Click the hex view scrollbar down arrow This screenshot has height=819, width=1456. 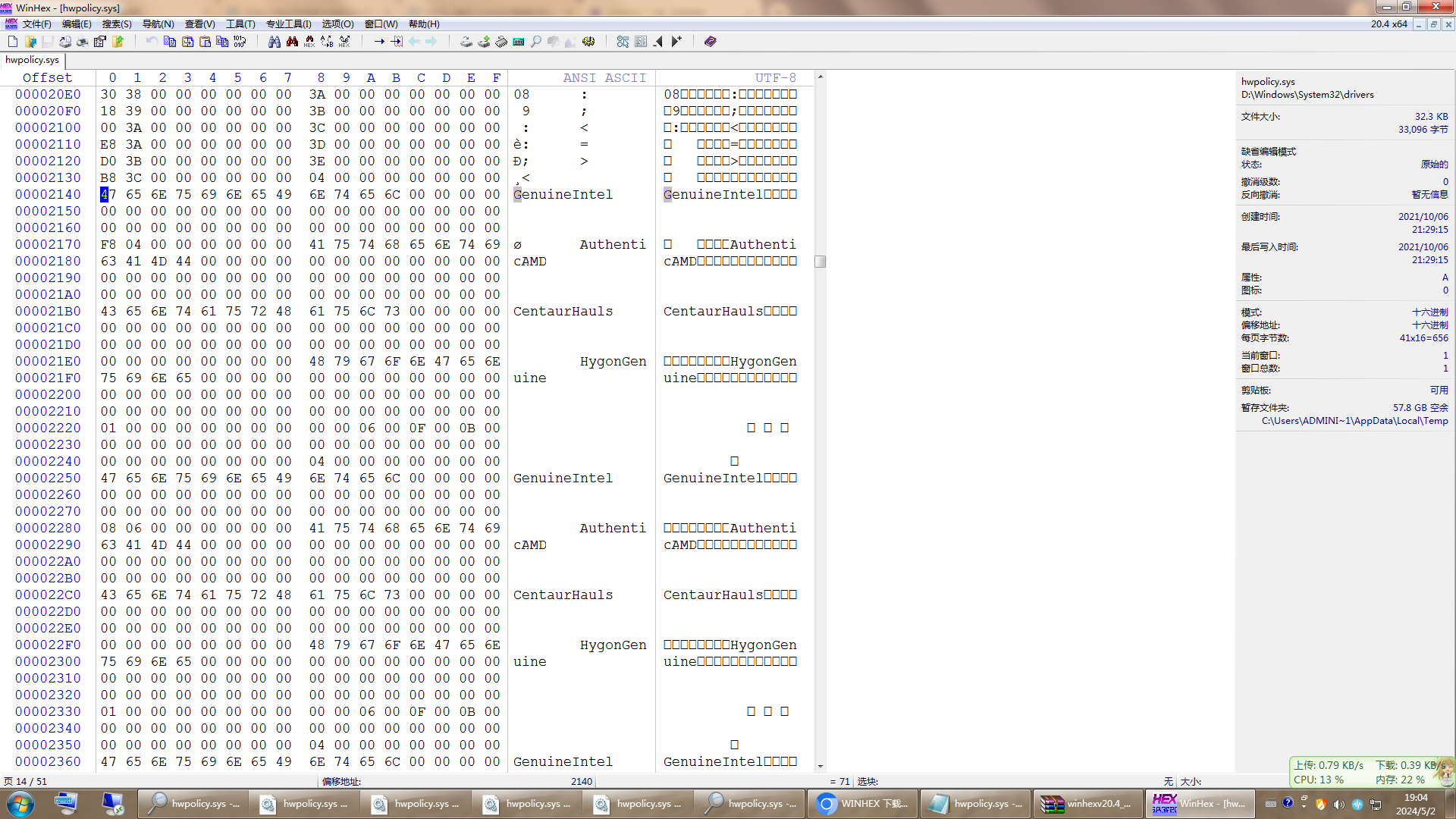[820, 766]
